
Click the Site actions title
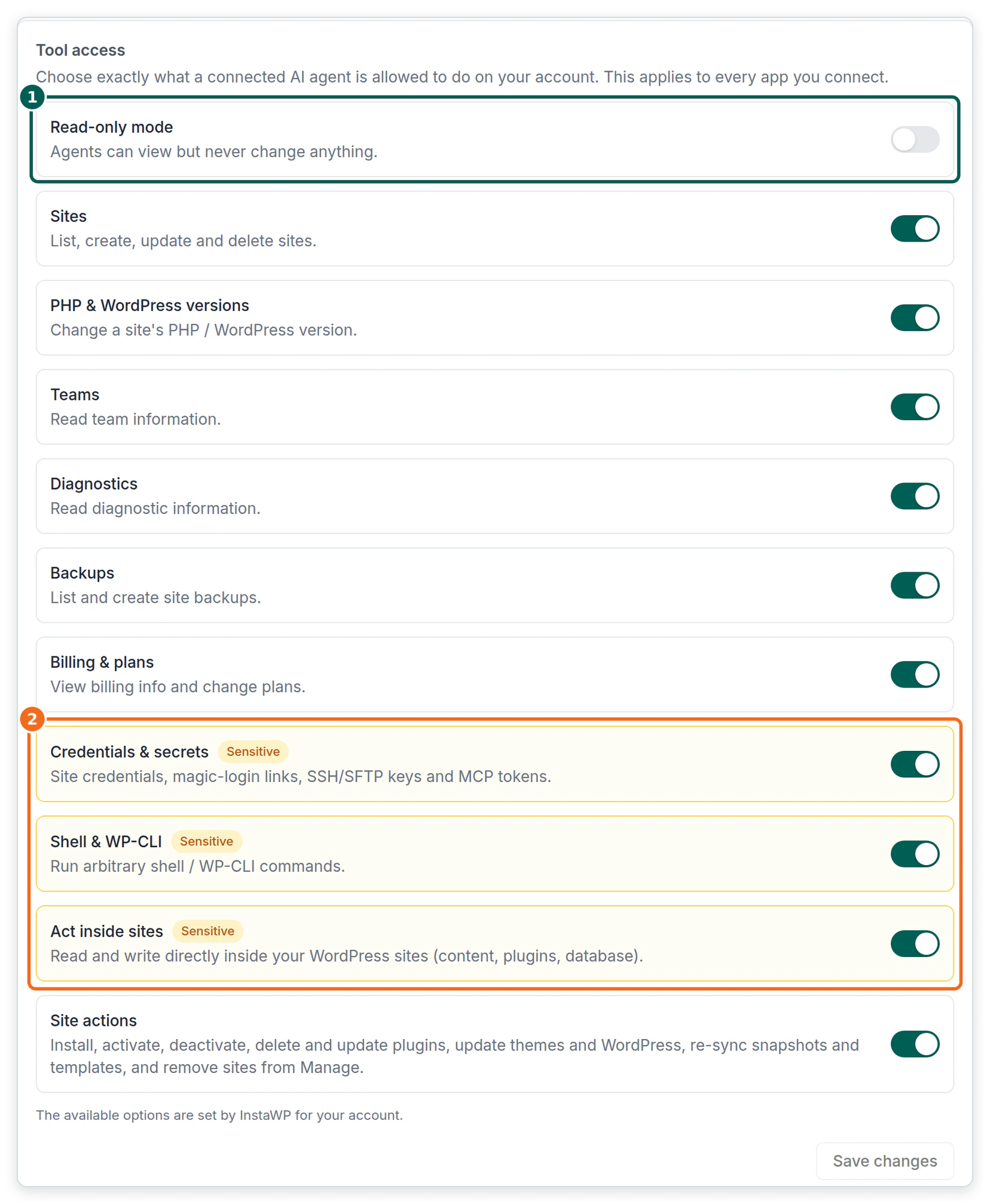click(x=93, y=1020)
